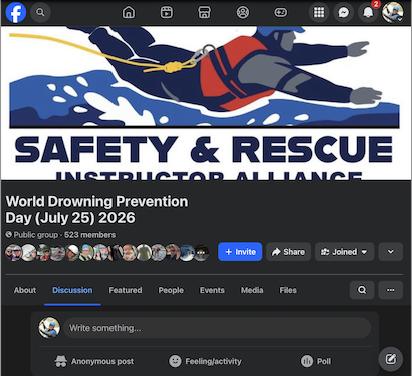Go to the Home feed icon
Screen dimensions: 412x376
pos(129,12)
